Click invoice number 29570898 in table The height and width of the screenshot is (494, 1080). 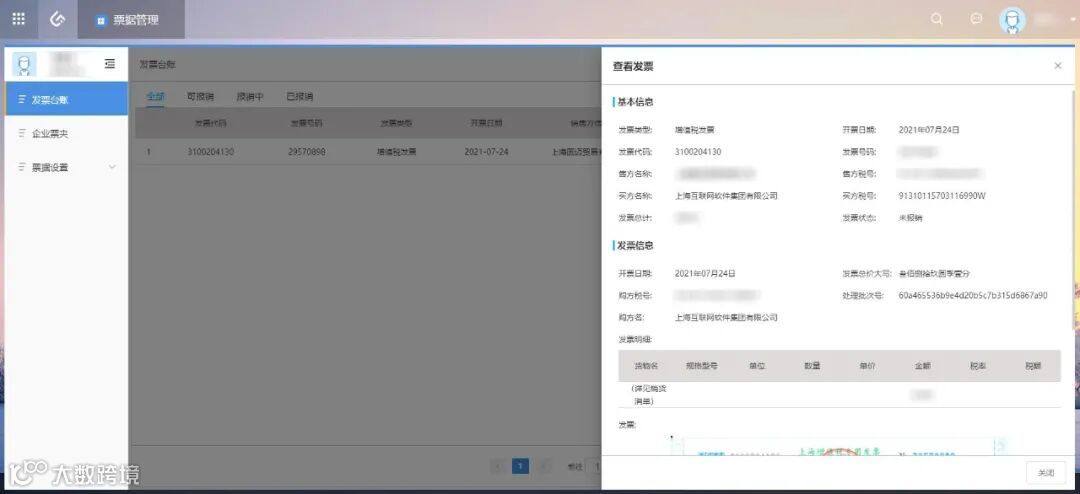pyautogui.click(x=307, y=152)
